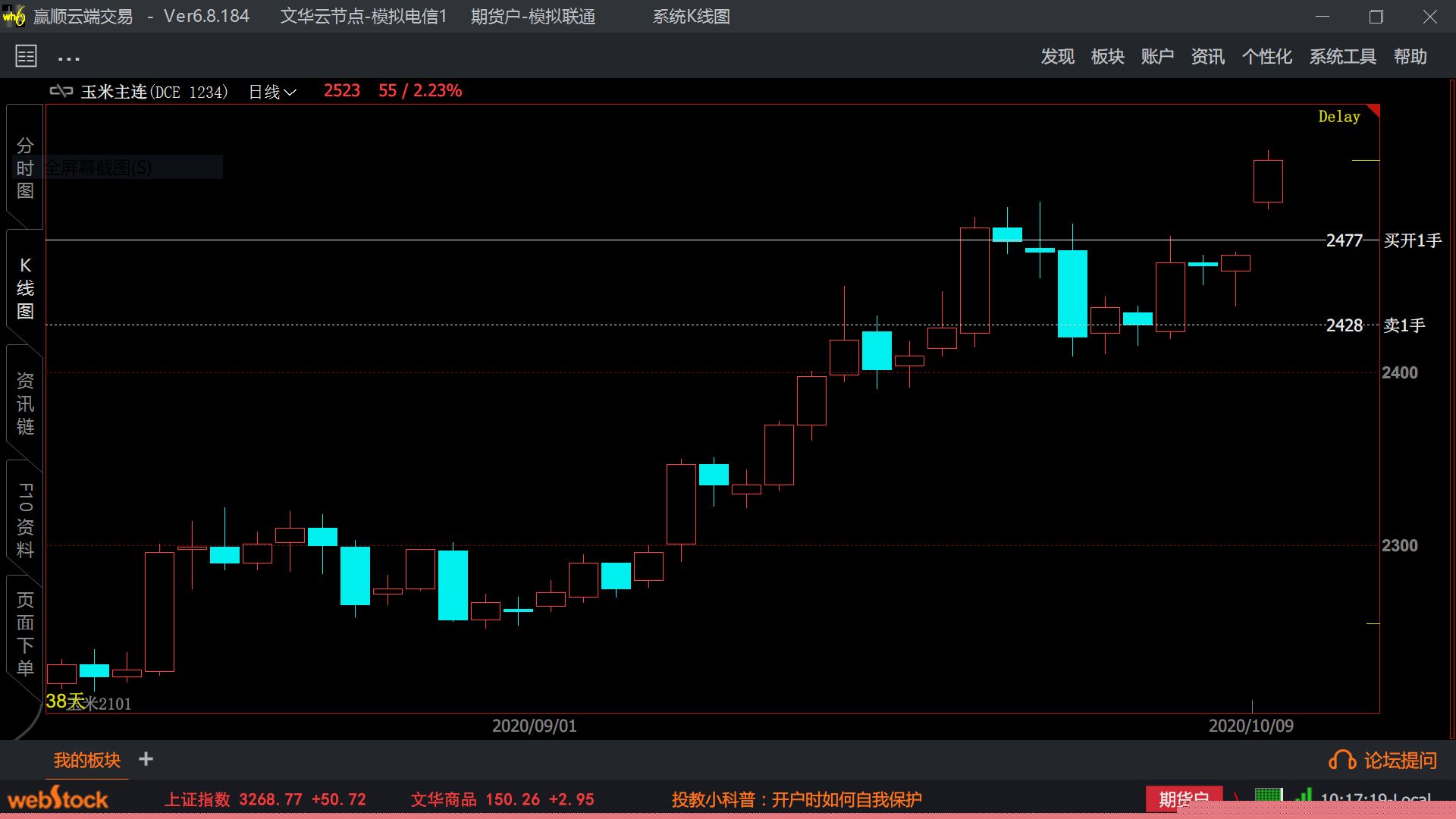Click the headset icon for 论坛提问

click(1341, 760)
